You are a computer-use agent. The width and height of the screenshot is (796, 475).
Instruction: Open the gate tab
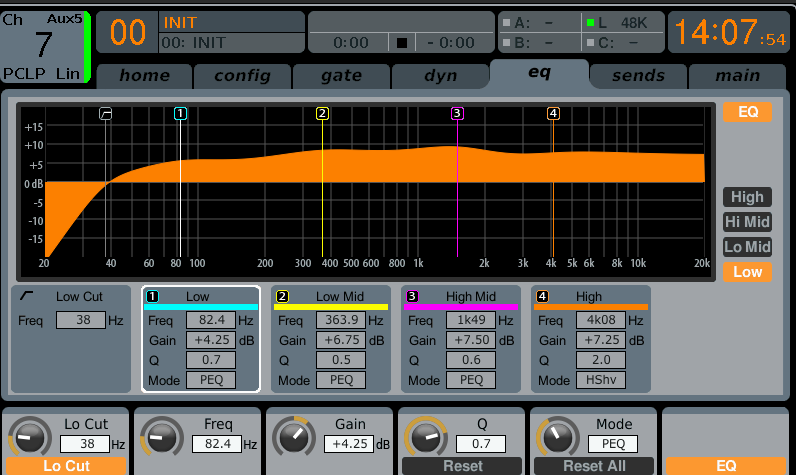click(341, 76)
